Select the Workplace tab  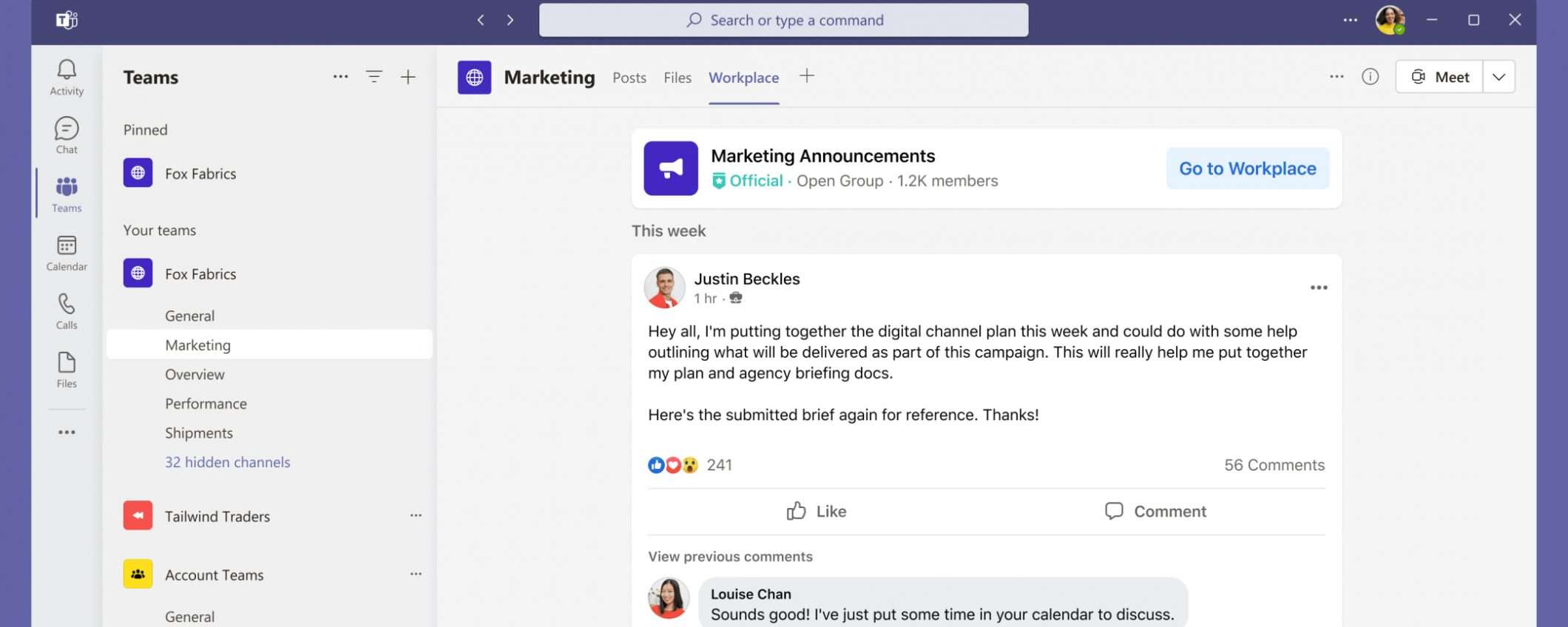click(x=744, y=78)
